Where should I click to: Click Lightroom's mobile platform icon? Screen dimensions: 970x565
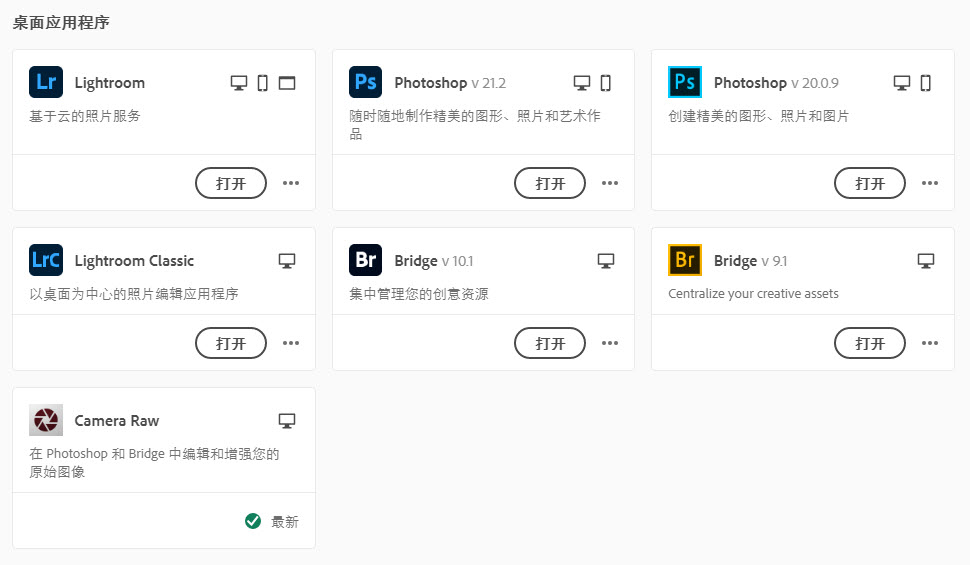[x=263, y=83]
